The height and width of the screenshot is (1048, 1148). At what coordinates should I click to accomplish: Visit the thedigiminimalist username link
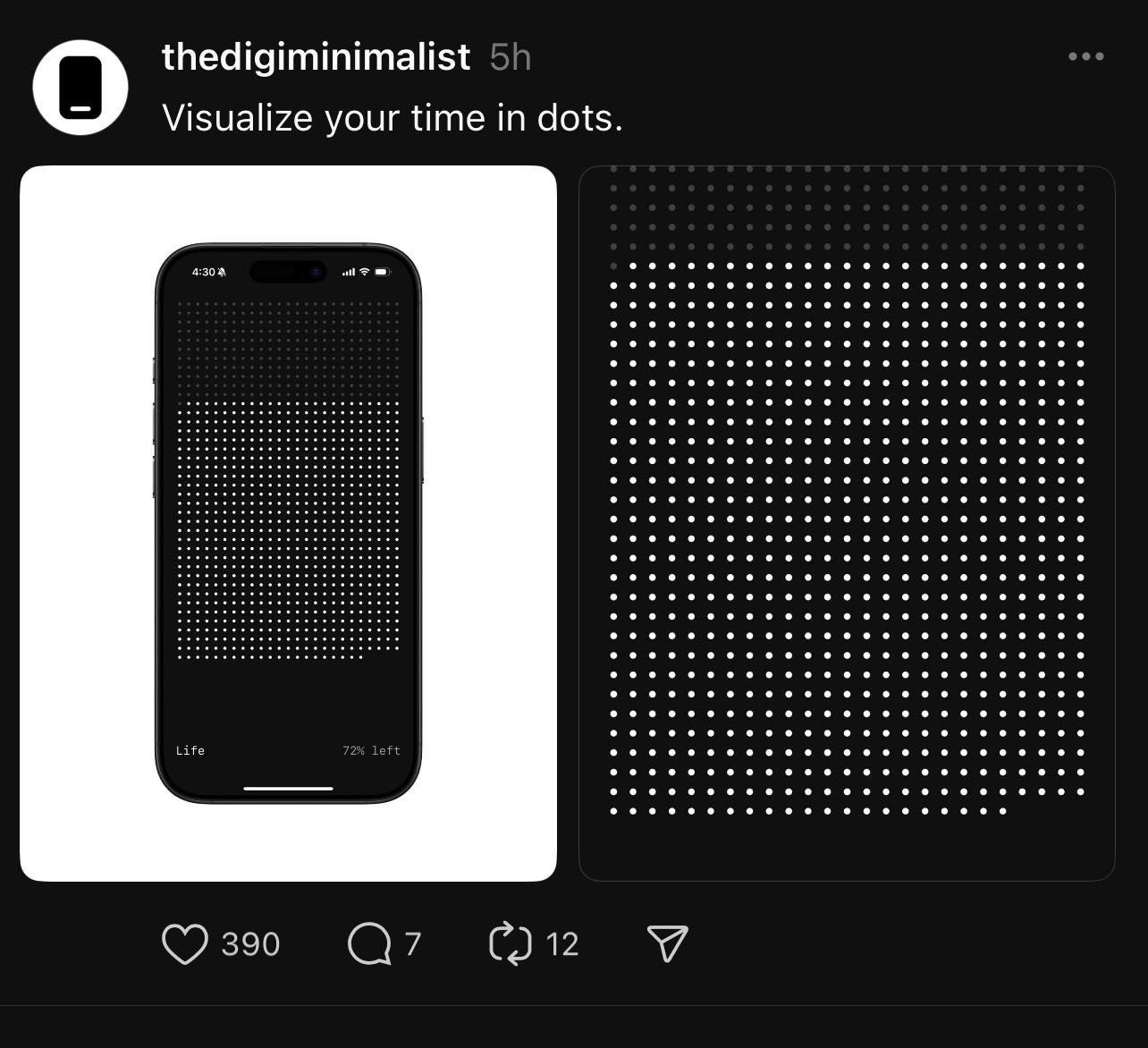tap(316, 57)
